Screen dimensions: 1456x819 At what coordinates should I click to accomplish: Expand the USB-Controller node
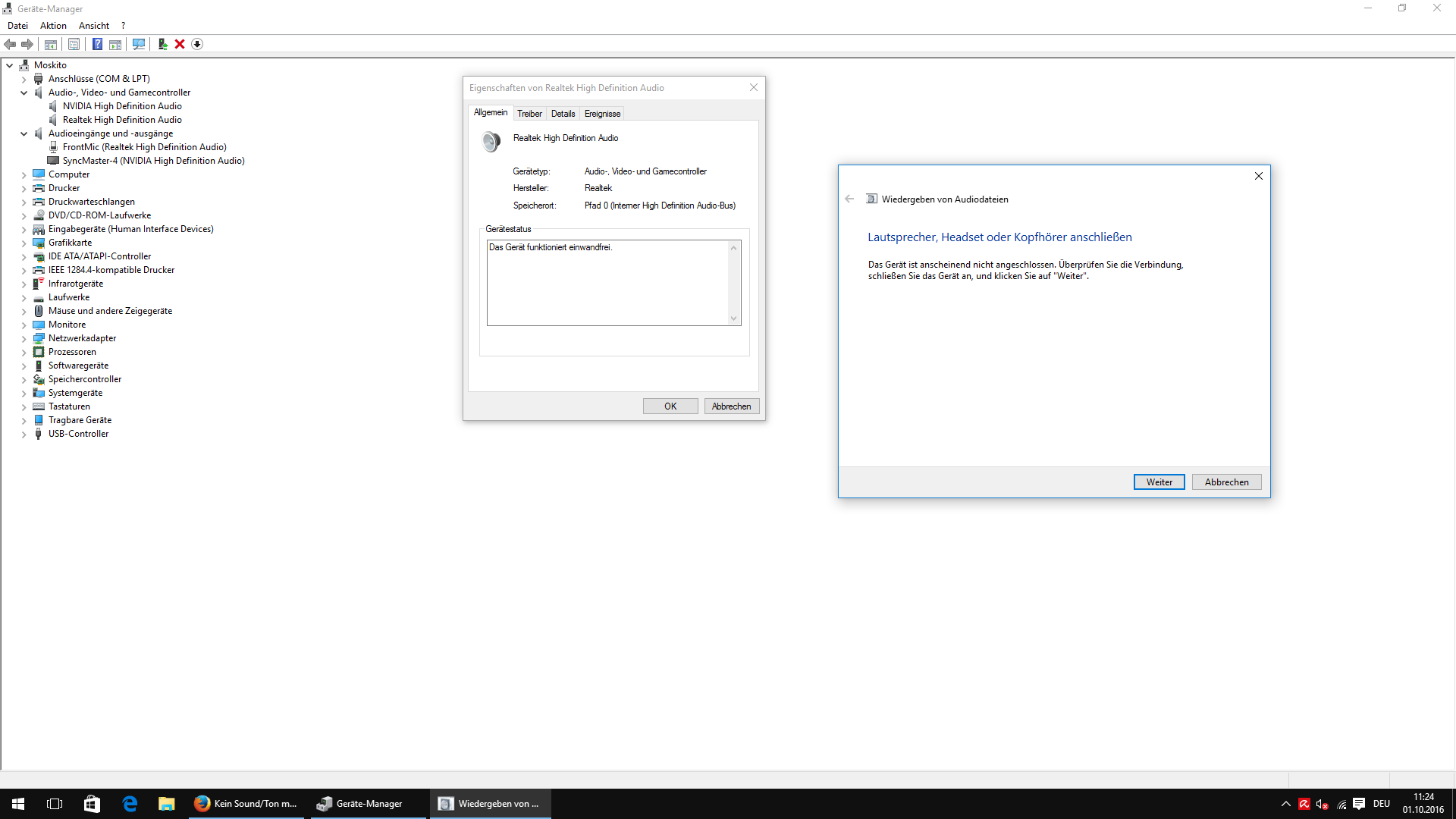coord(24,434)
